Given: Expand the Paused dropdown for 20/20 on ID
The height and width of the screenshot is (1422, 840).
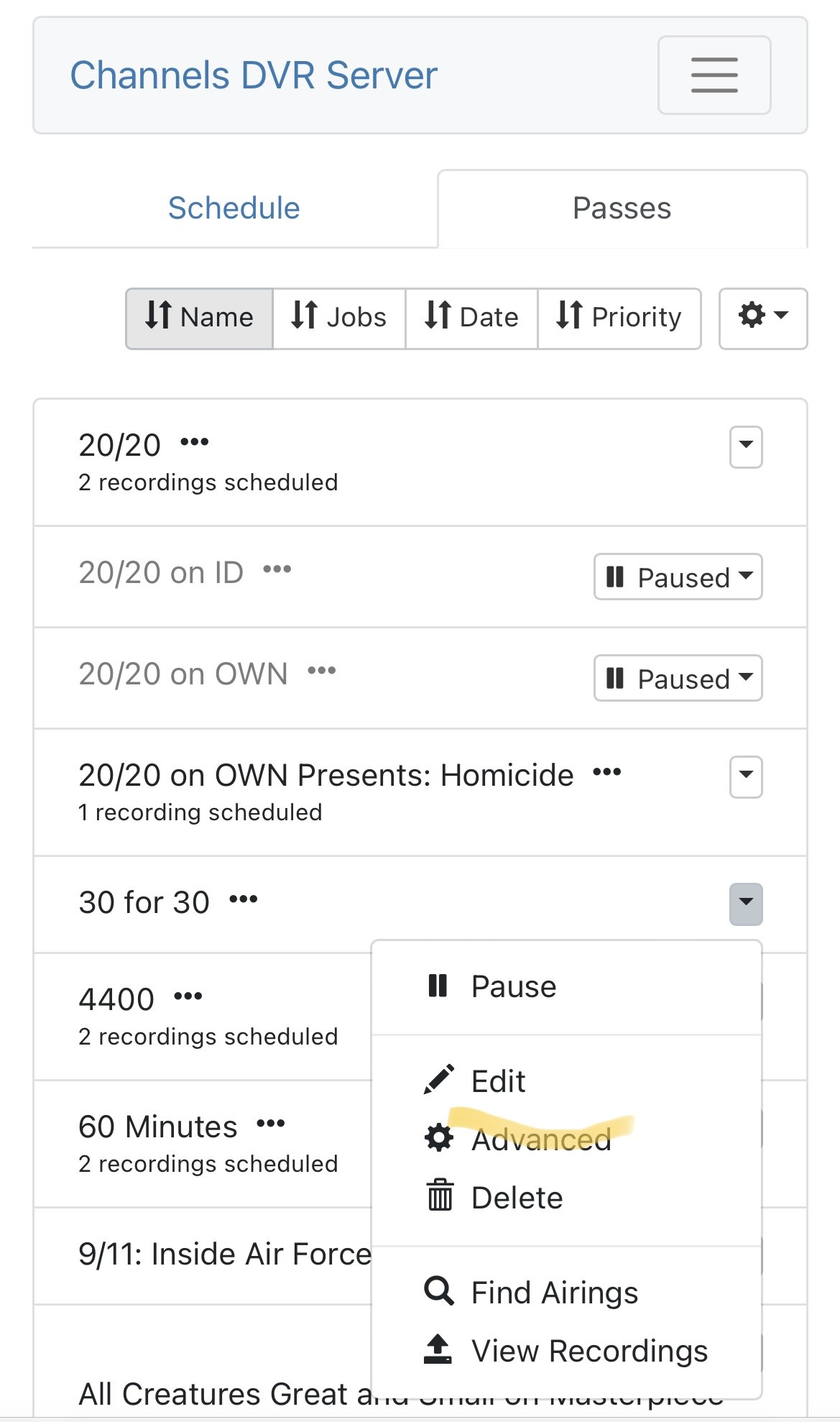Looking at the screenshot, I should tap(678, 577).
